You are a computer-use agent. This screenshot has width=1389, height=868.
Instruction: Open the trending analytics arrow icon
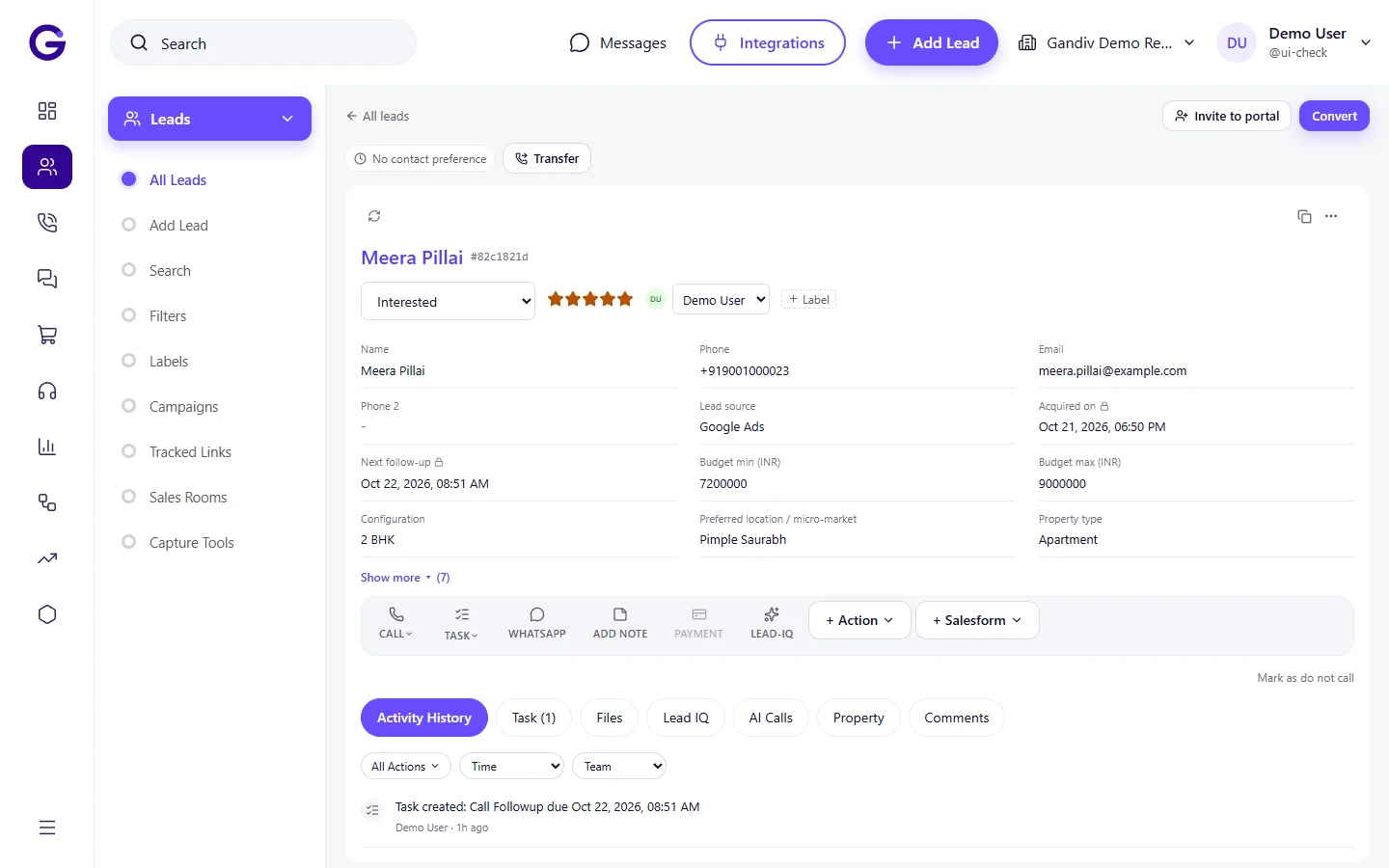[x=47, y=558]
